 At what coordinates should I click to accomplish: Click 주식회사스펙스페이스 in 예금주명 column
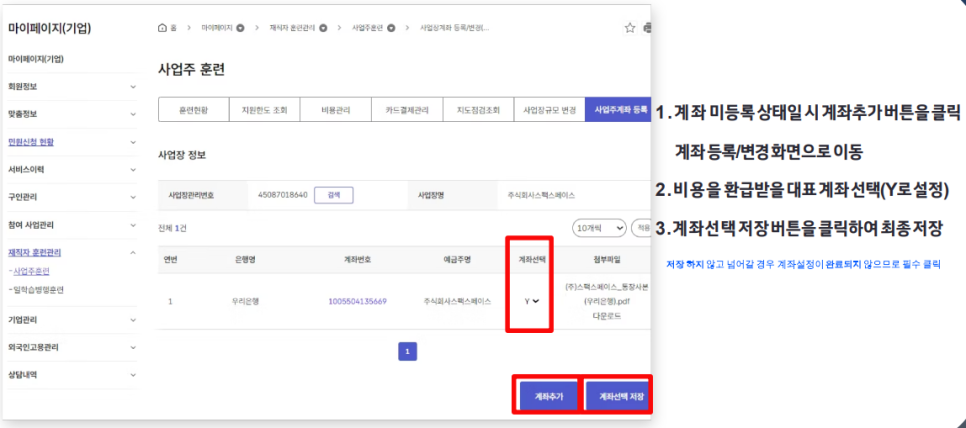pos(457,302)
